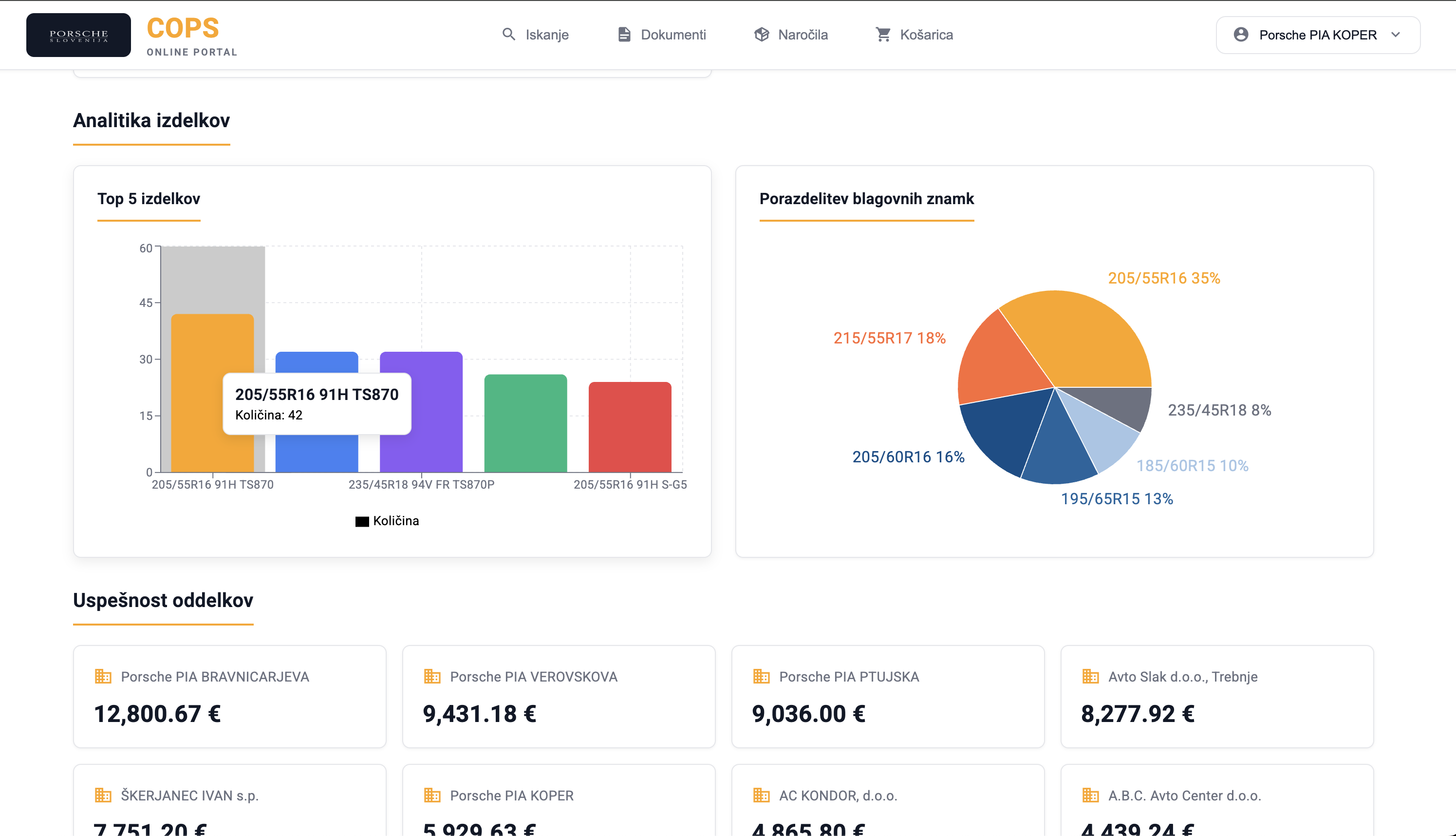This screenshot has width=1456, height=836.
Task: Go to the Naročila page
Action: [x=791, y=35]
